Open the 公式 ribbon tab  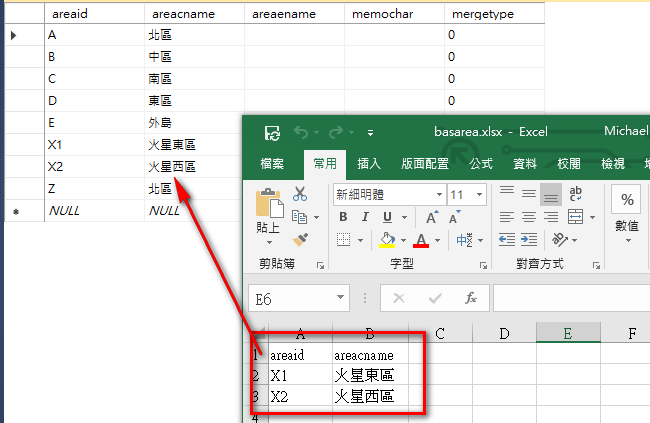point(481,164)
